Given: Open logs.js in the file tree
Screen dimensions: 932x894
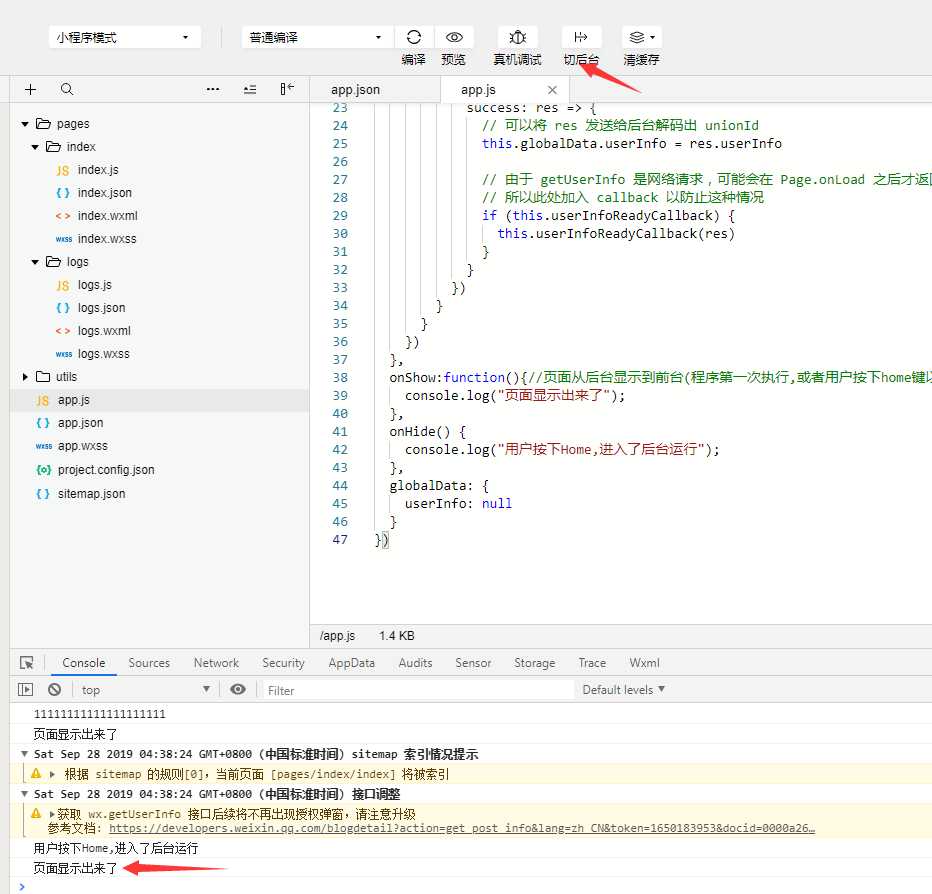Looking at the screenshot, I should 95,285.
